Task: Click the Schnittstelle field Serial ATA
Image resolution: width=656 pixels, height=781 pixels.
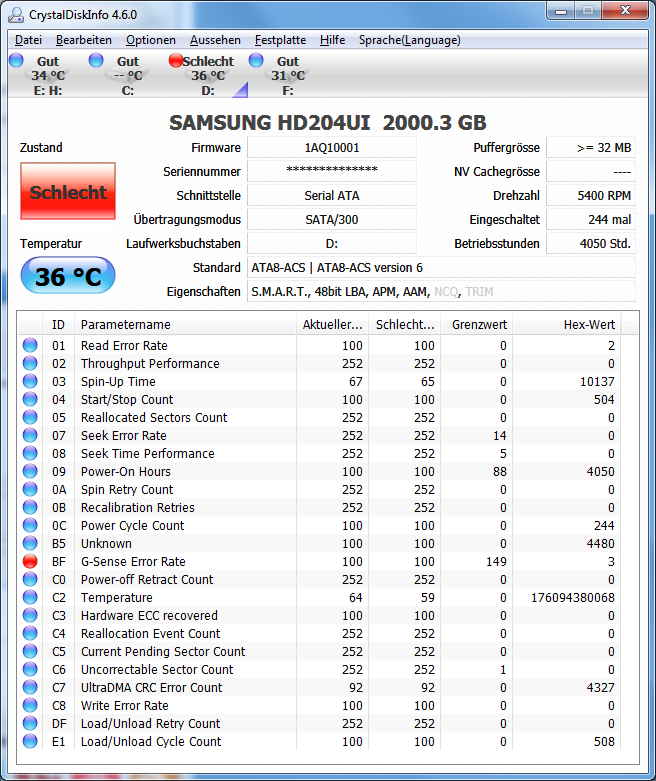Action: [332, 196]
